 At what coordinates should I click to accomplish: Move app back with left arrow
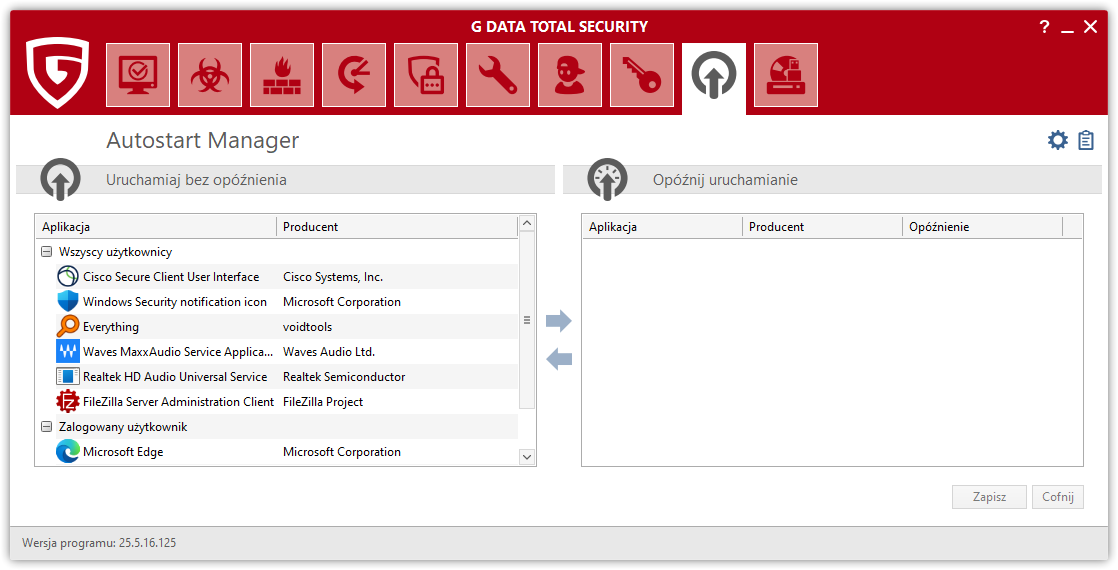tap(558, 359)
